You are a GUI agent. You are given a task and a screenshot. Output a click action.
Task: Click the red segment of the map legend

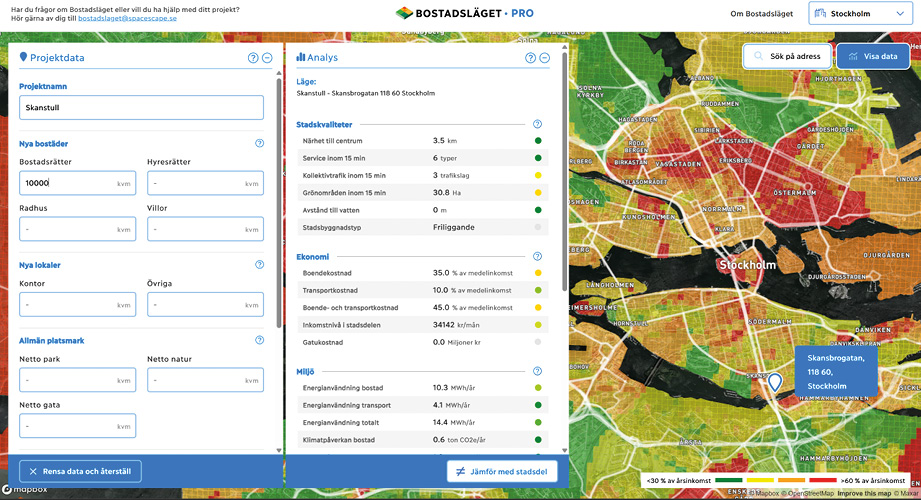click(821, 481)
